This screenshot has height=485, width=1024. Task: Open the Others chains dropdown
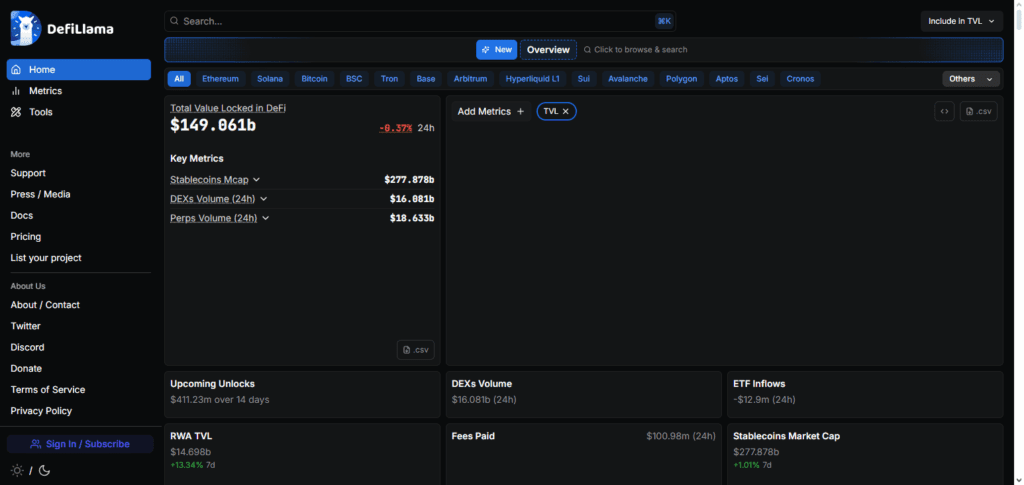970,79
